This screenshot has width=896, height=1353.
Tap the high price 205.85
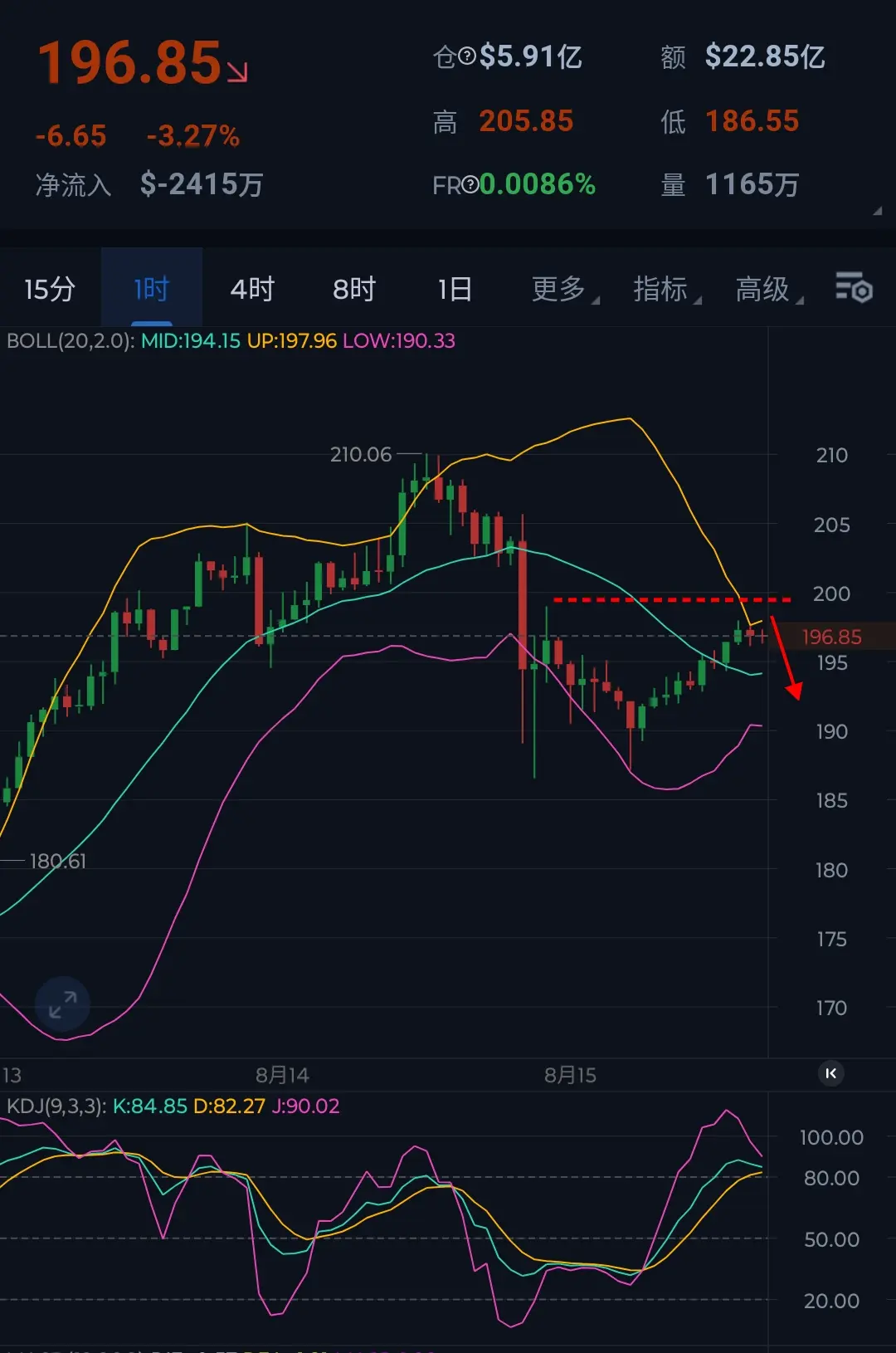[x=526, y=121]
